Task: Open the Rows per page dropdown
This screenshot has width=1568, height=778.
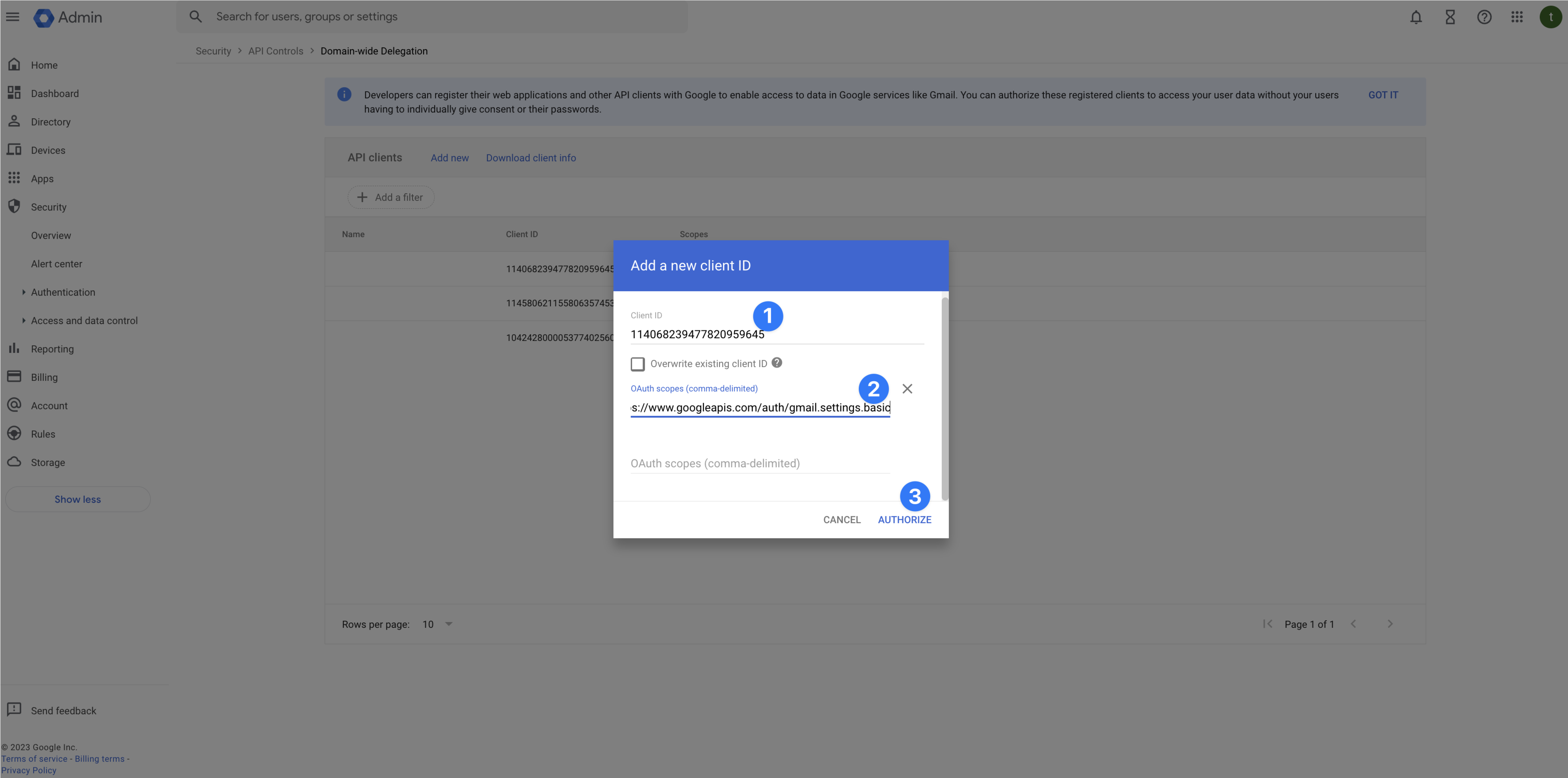Action: pyautogui.click(x=438, y=624)
